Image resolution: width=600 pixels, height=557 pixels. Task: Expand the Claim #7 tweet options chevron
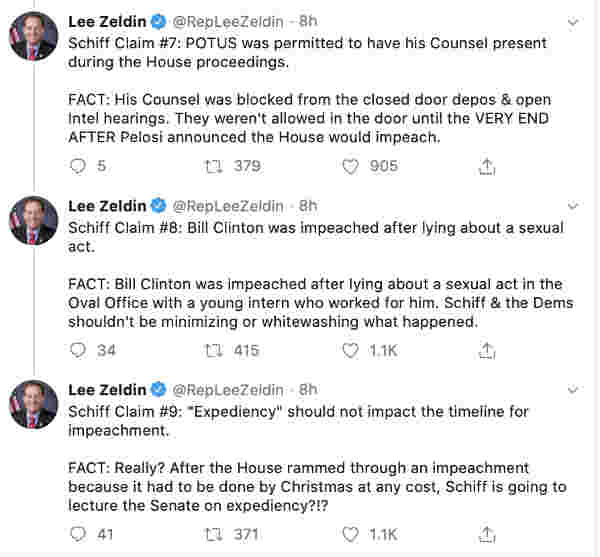(x=573, y=22)
